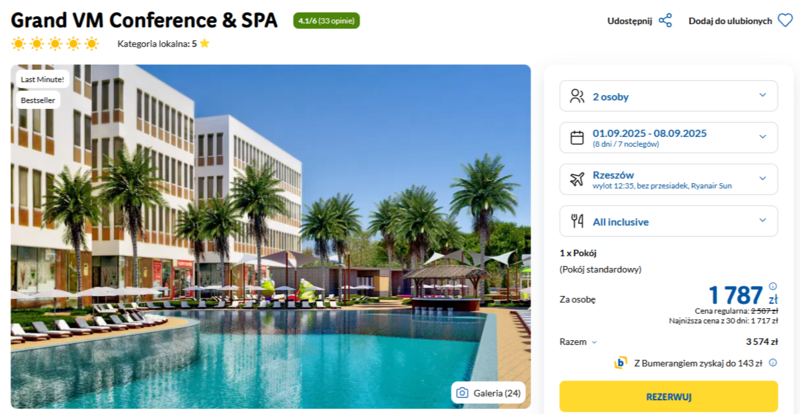
Task: Click the Bumerang info icon
Action: (773, 363)
